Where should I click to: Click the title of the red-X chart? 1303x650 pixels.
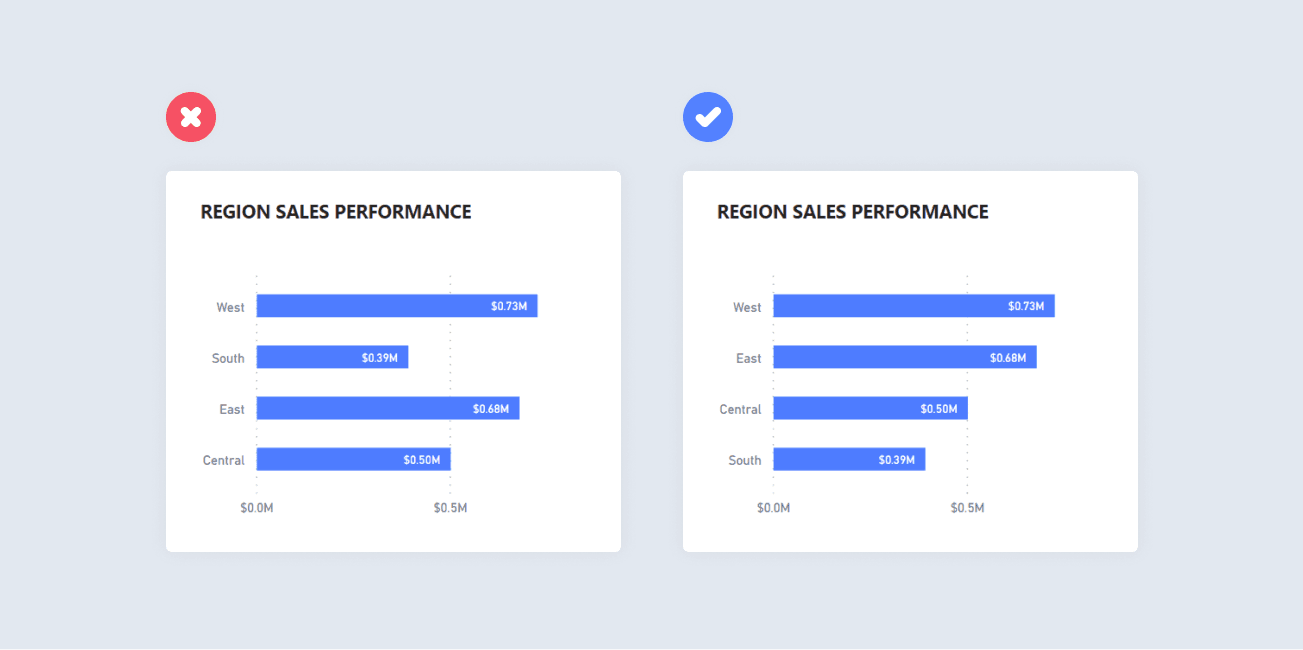pyautogui.click(x=335, y=212)
